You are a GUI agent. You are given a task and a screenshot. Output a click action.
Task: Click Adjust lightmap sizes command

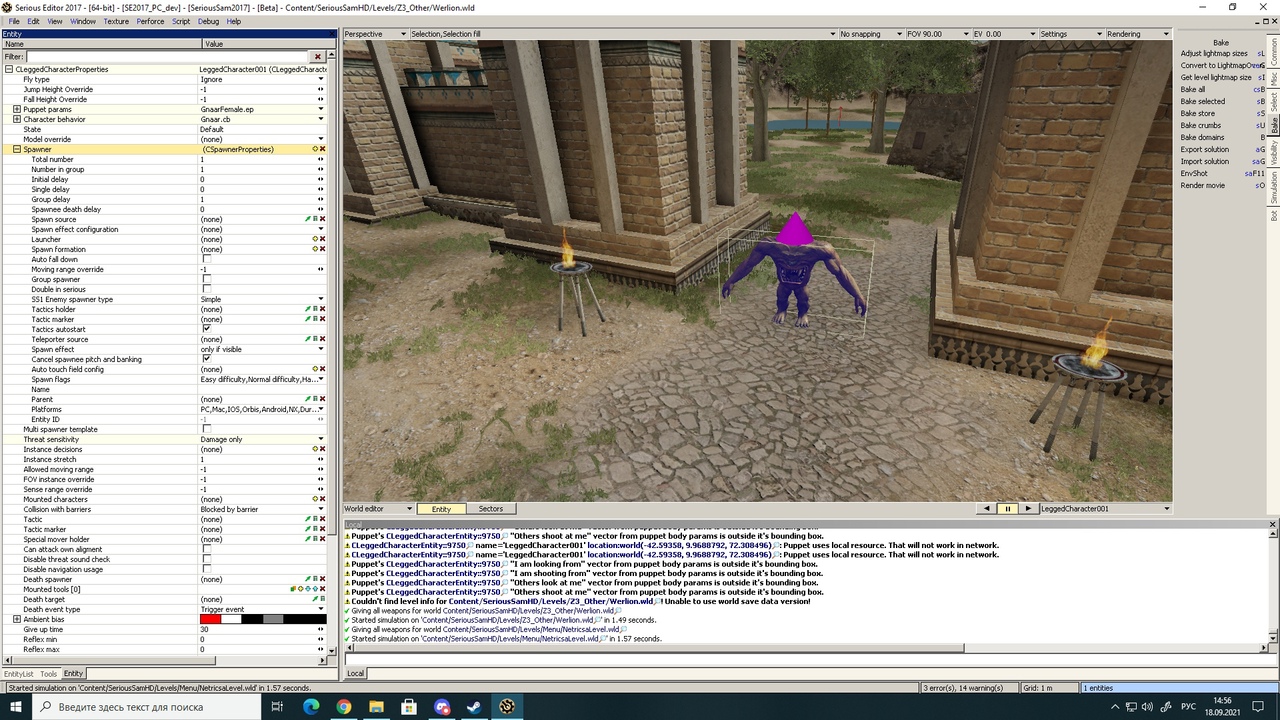[x=1214, y=53]
